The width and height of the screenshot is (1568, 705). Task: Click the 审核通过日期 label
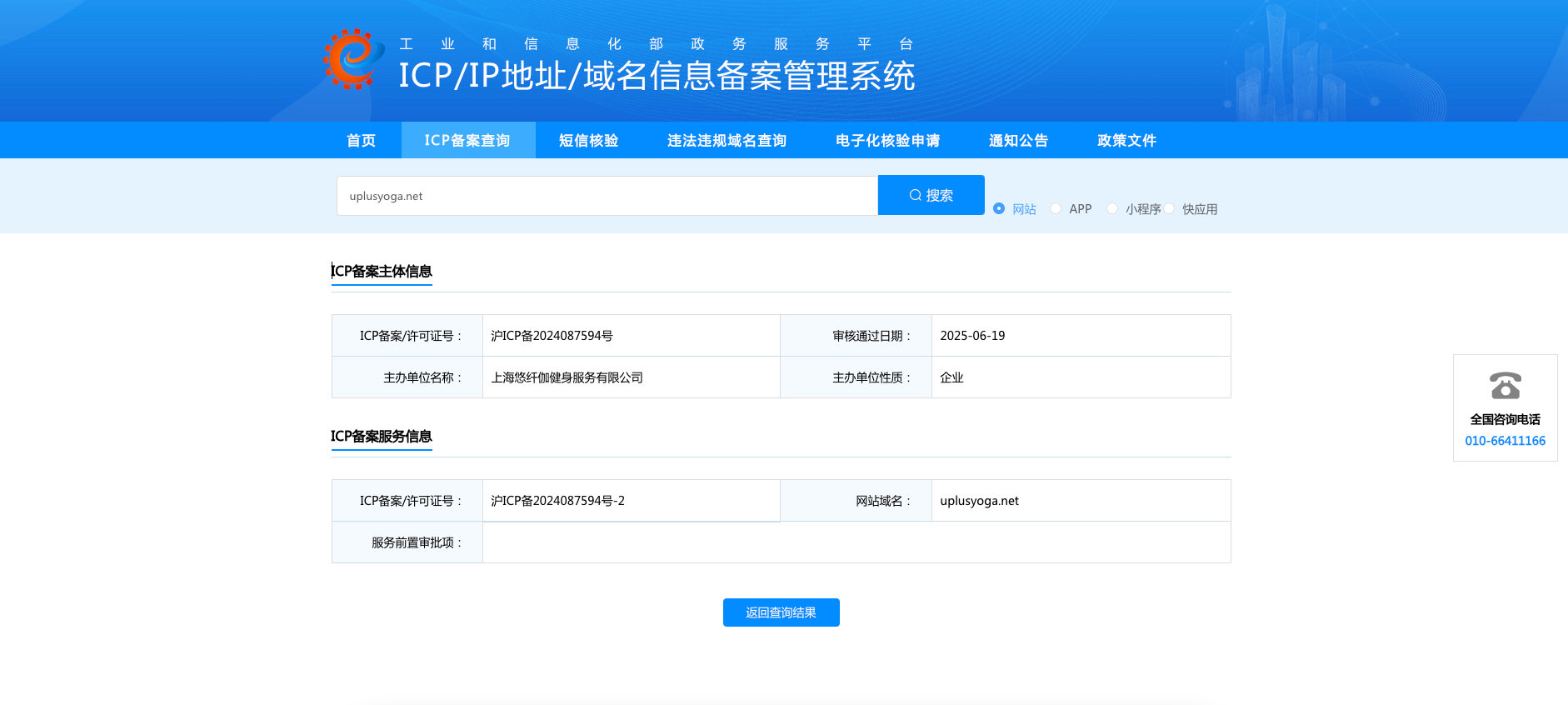click(x=871, y=336)
